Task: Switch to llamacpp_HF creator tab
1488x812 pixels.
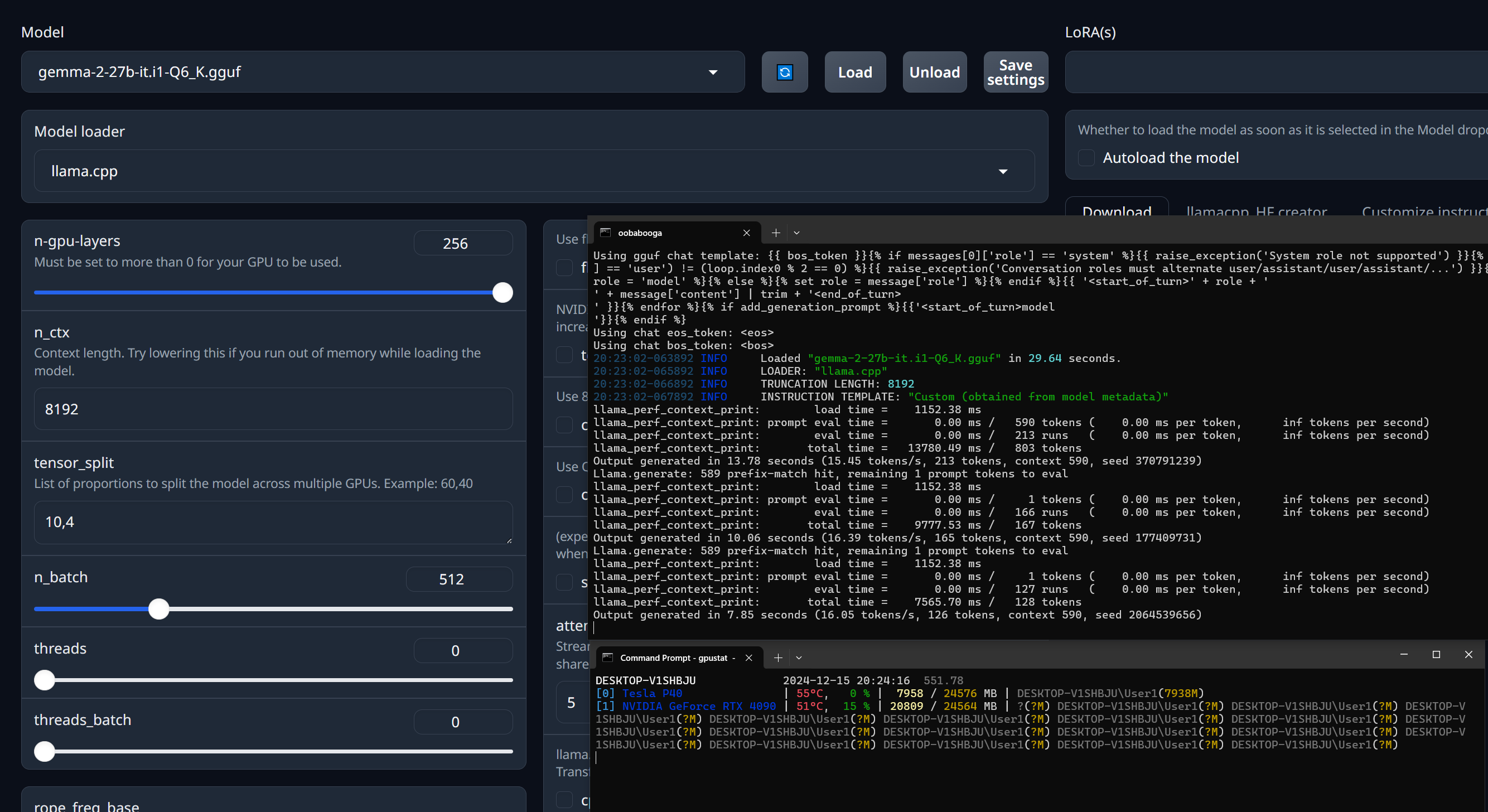Action: tap(1257, 211)
